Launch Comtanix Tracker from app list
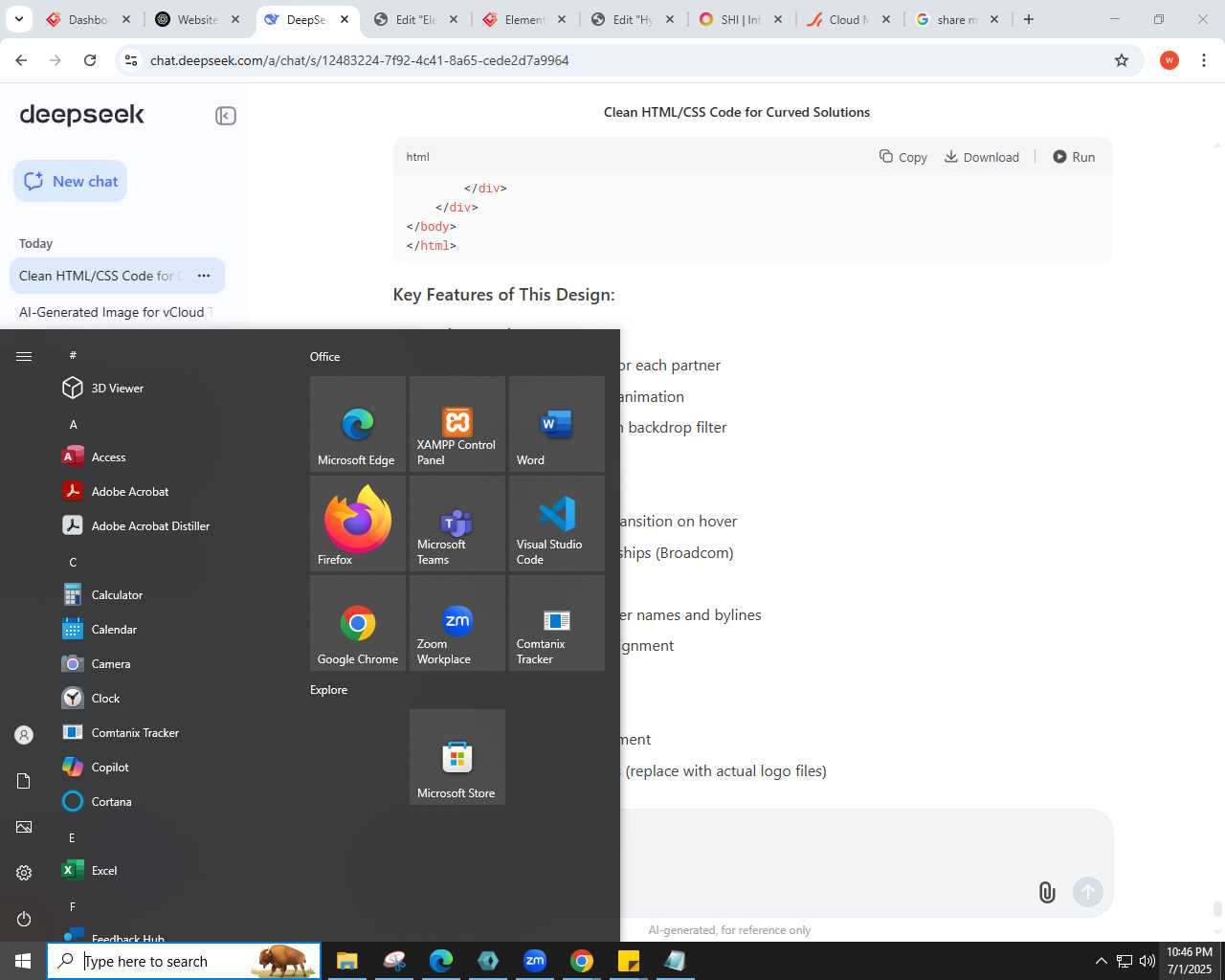 (172, 733)
